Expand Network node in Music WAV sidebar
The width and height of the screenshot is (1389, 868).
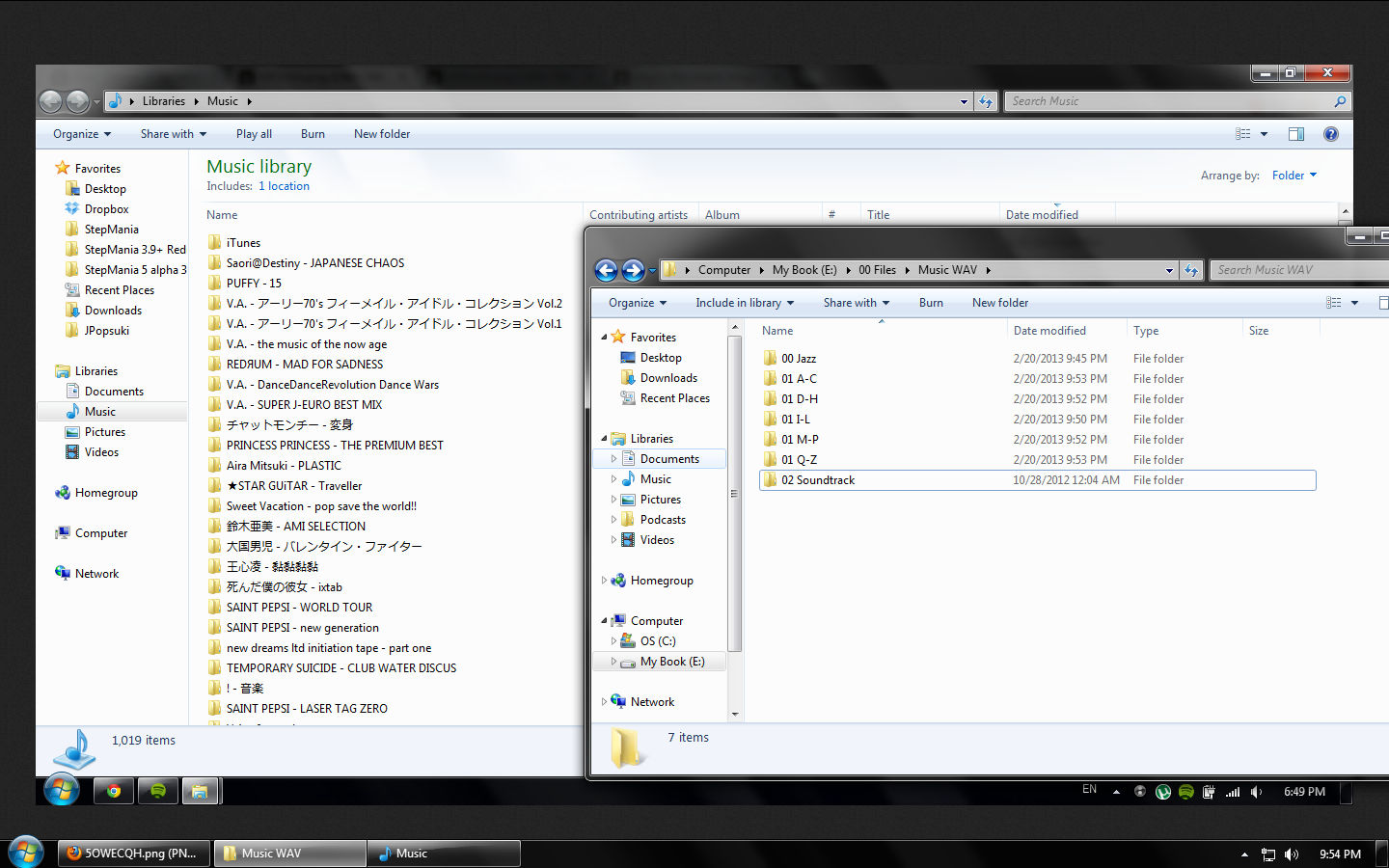605,702
